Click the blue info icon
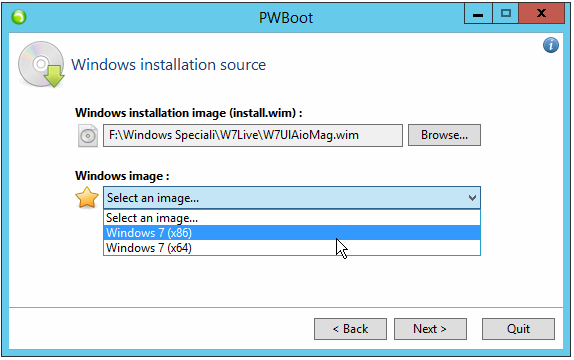Screen dimensions: 574x360 click(551, 45)
